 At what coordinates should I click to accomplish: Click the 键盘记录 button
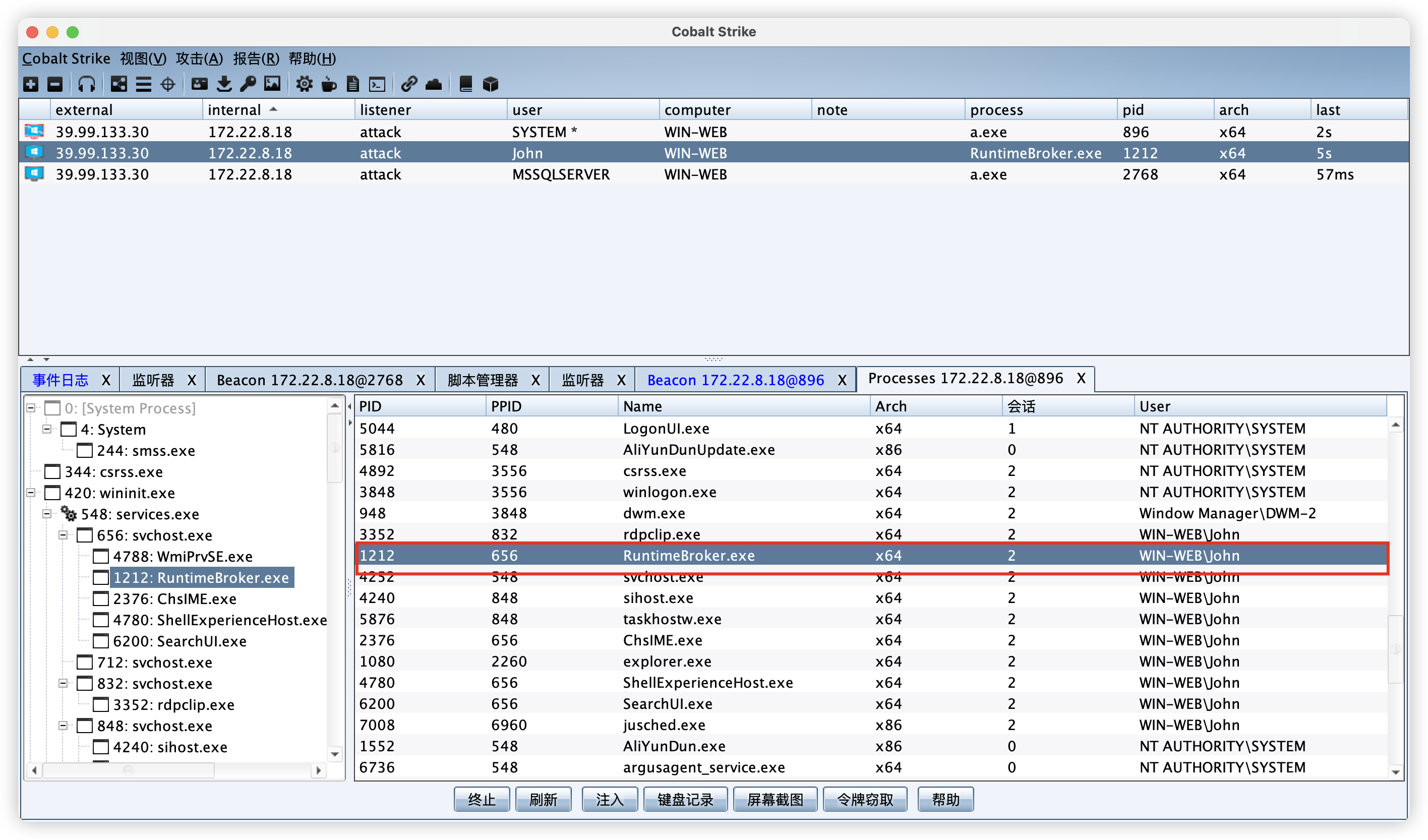(x=685, y=799)
